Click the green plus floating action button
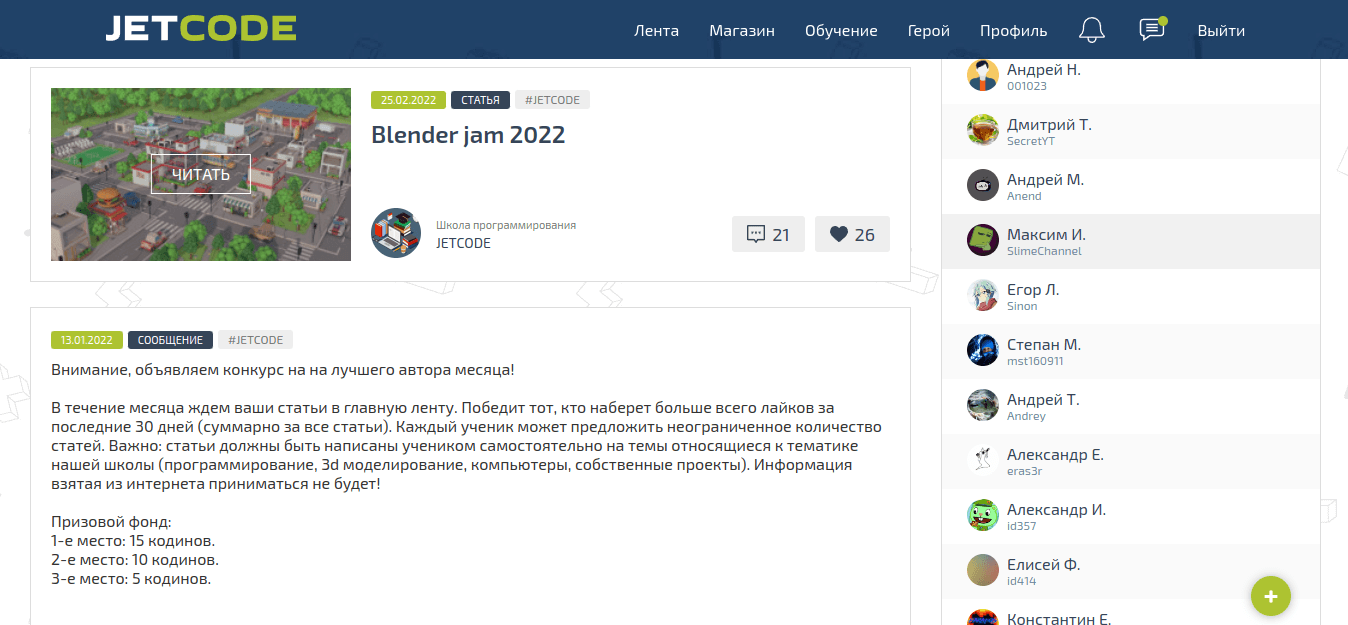Viewport: 1348px width, 625px height. coord(1270,596)
